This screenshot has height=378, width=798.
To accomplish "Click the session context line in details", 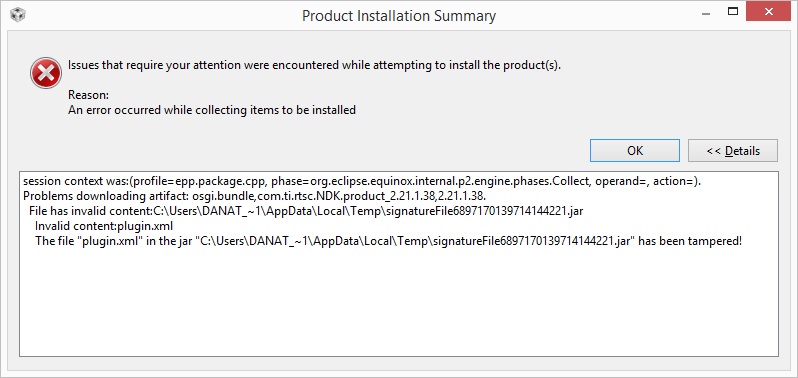I will point(362,181).
